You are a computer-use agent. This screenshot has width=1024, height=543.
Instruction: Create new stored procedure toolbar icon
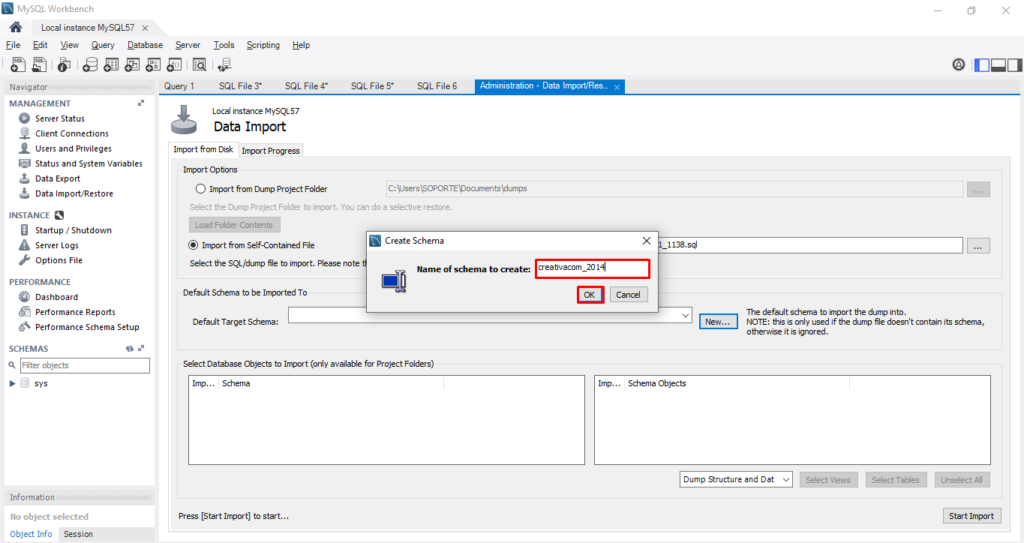(153, 65)
